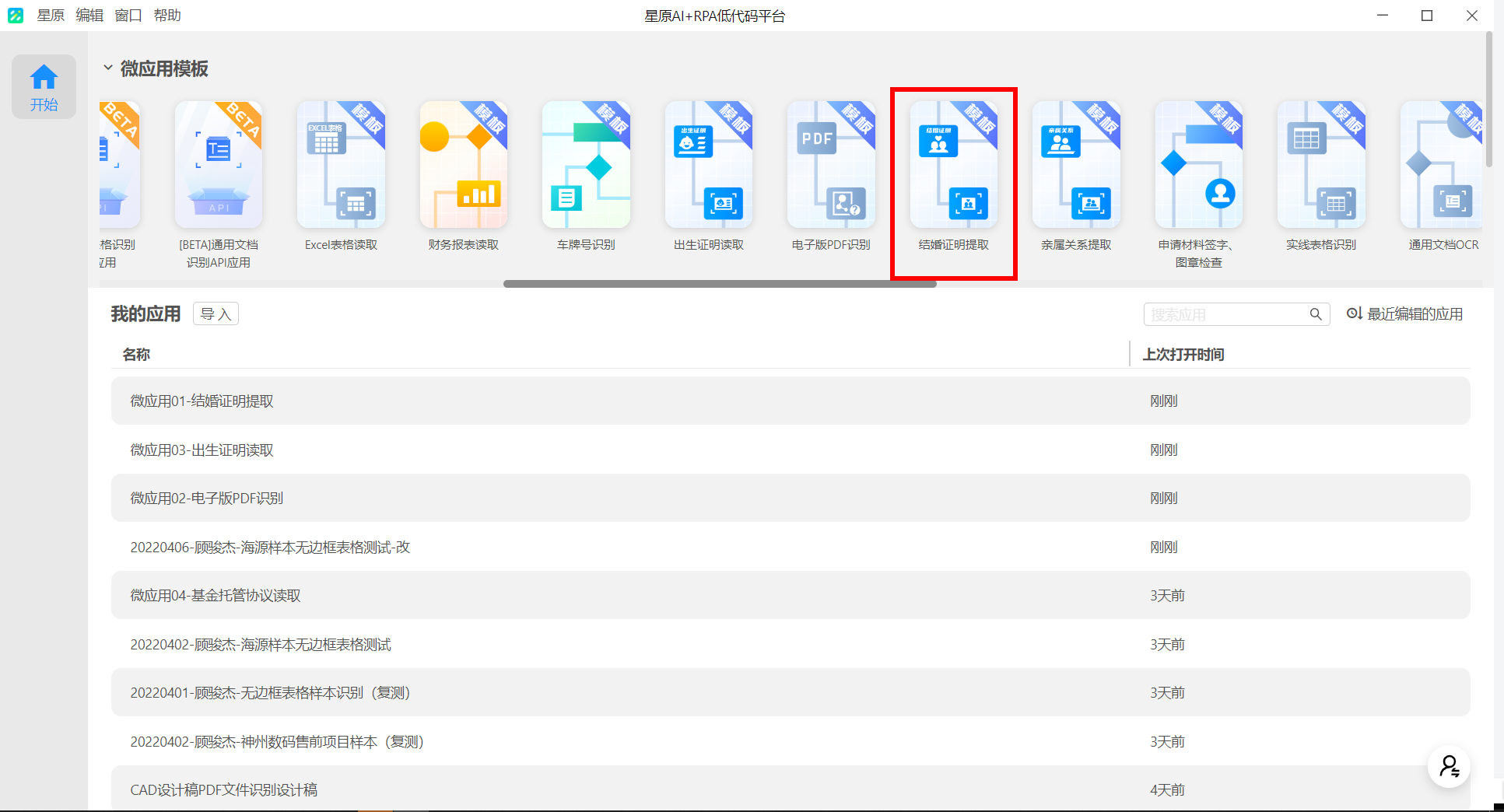This screenshot has width=1504, height=812.
Task: Open app 微应用02-电子版PDF识别
Action: (x=791, y=498)
